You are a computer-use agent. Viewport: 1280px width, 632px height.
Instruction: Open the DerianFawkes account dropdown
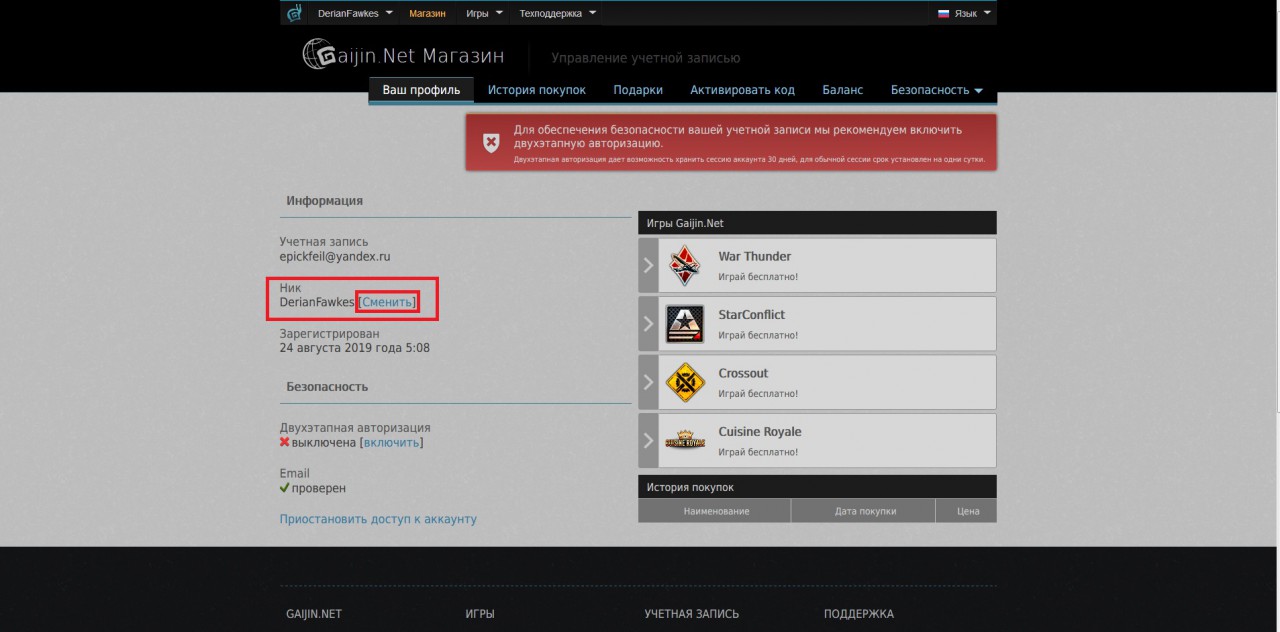pyautogui.click(x=355, y=14)
